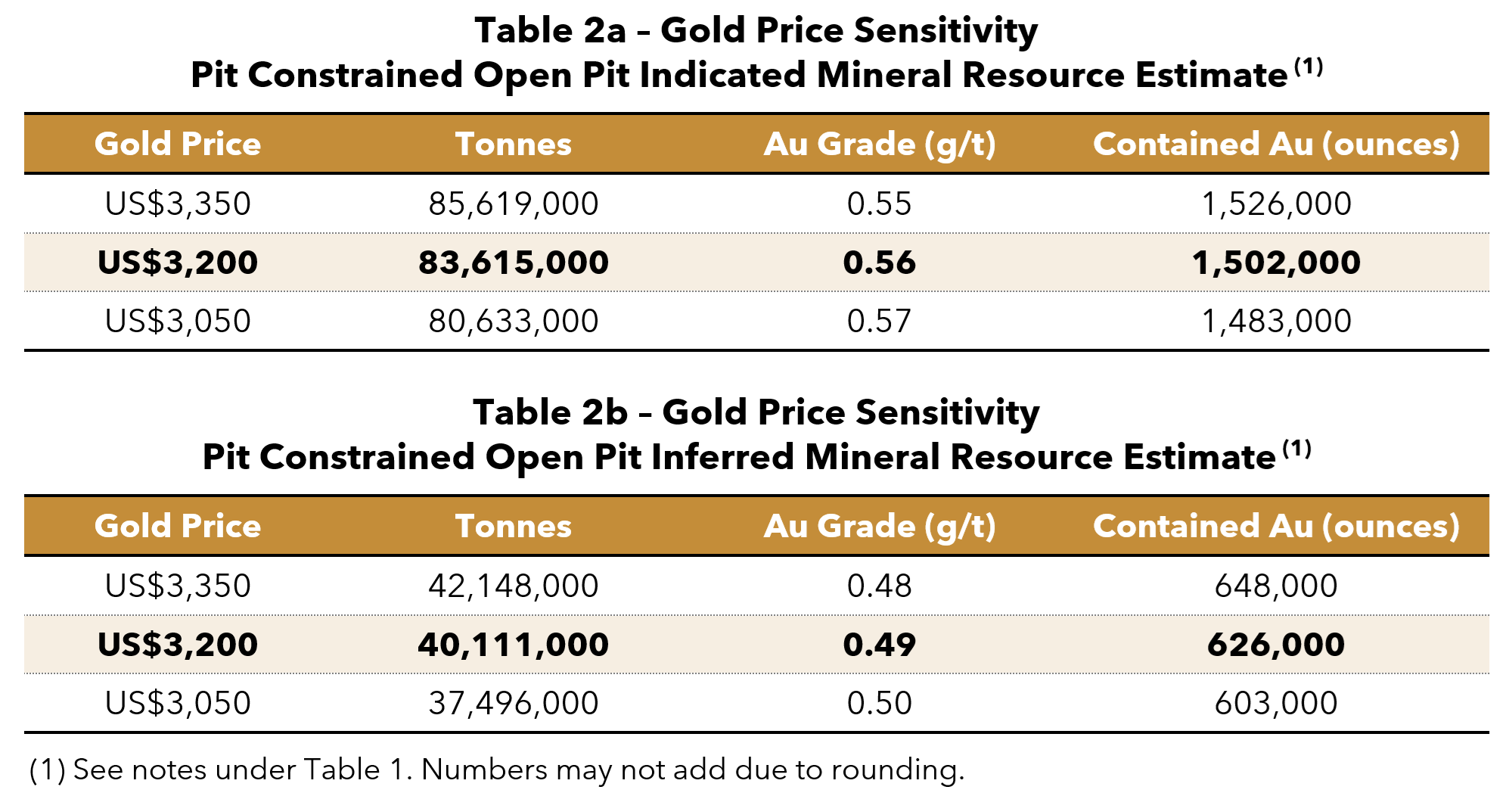Click the bold 83,615,000 tonnes value
The width and height of the screenshot is (1512, 796).
(514, 263)
